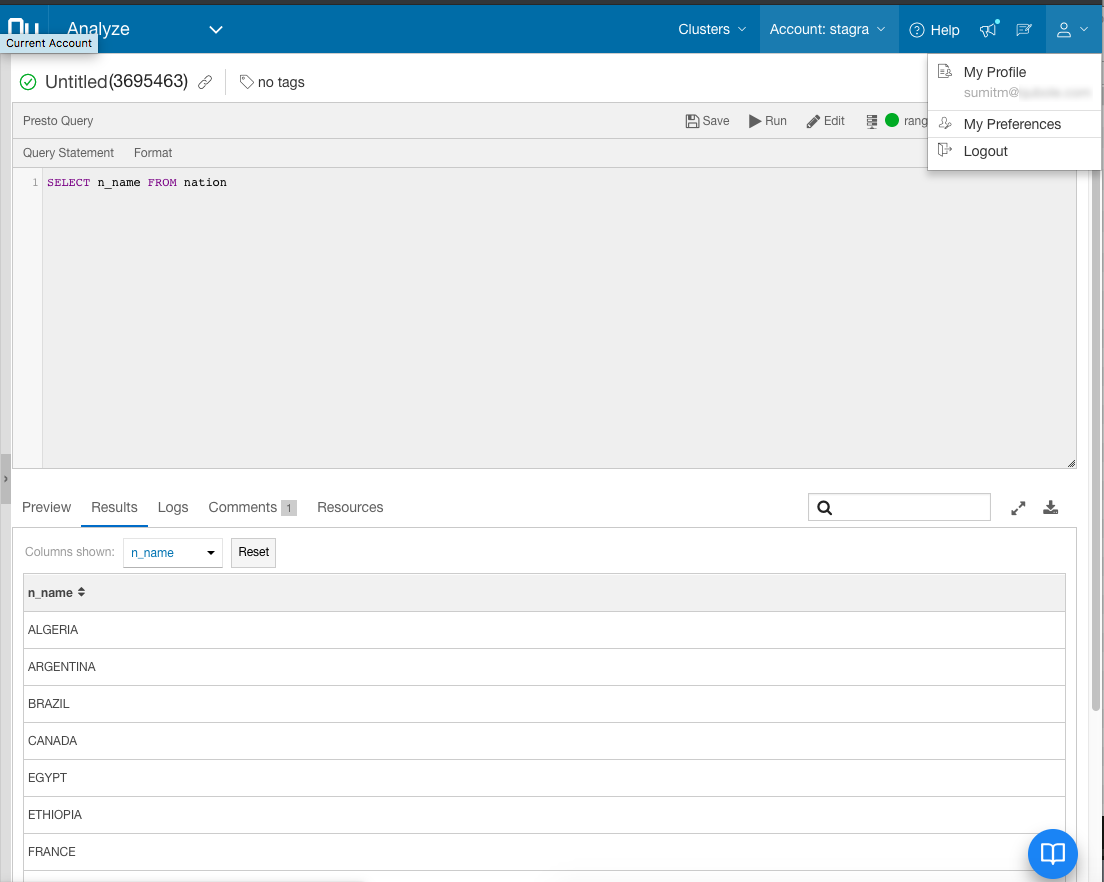Click the Reset columns button
This screenshot has width=1104, height=882.
253,553
